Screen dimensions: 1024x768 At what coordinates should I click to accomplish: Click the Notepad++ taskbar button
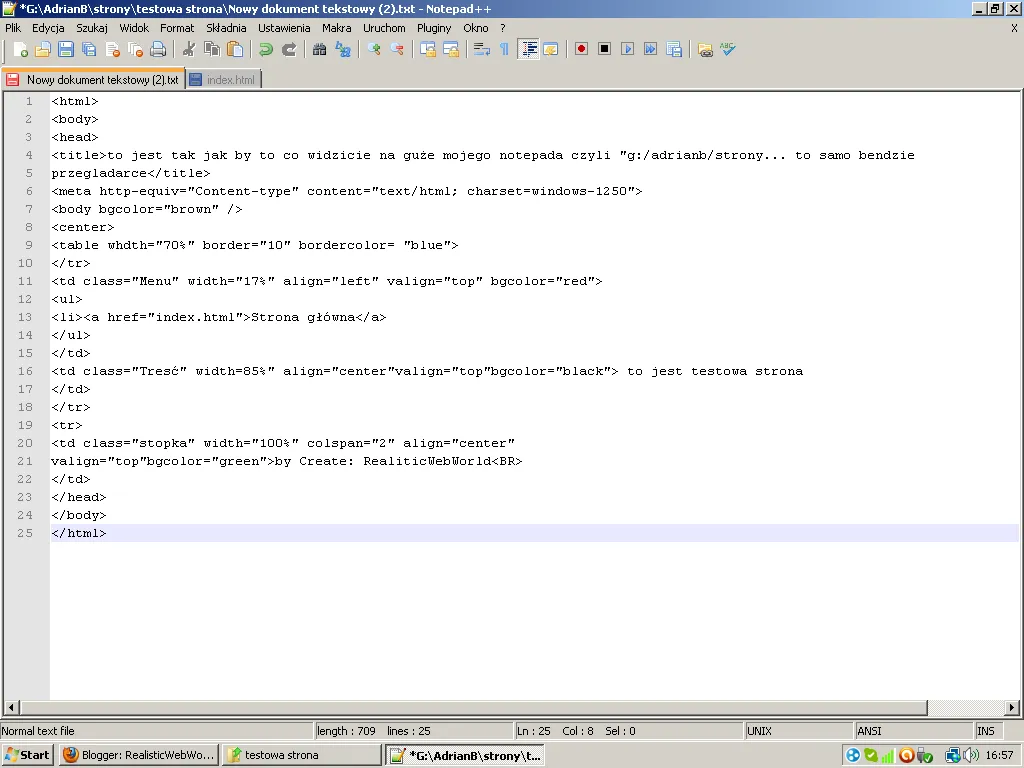tap(465, 756)
